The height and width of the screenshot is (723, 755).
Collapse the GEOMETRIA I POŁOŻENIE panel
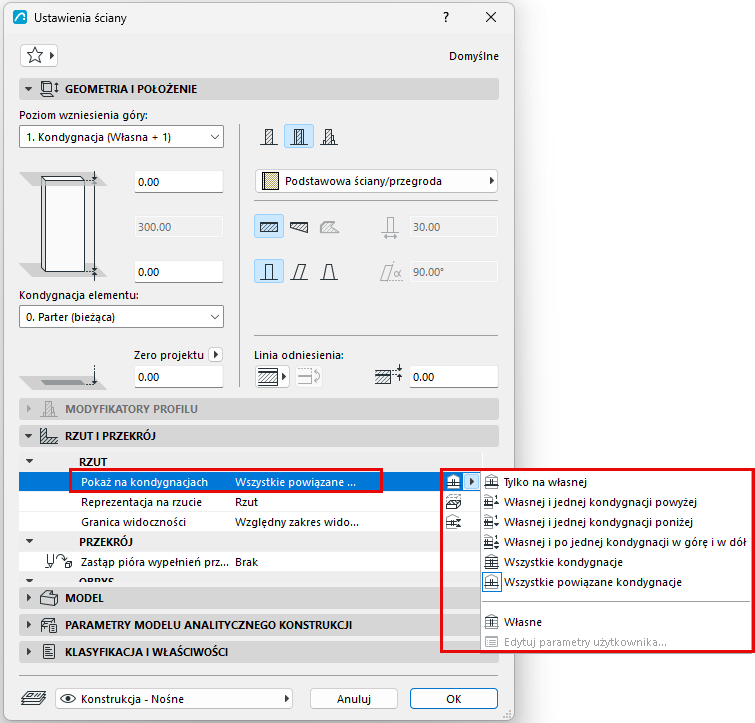click(x=28, y=89)
